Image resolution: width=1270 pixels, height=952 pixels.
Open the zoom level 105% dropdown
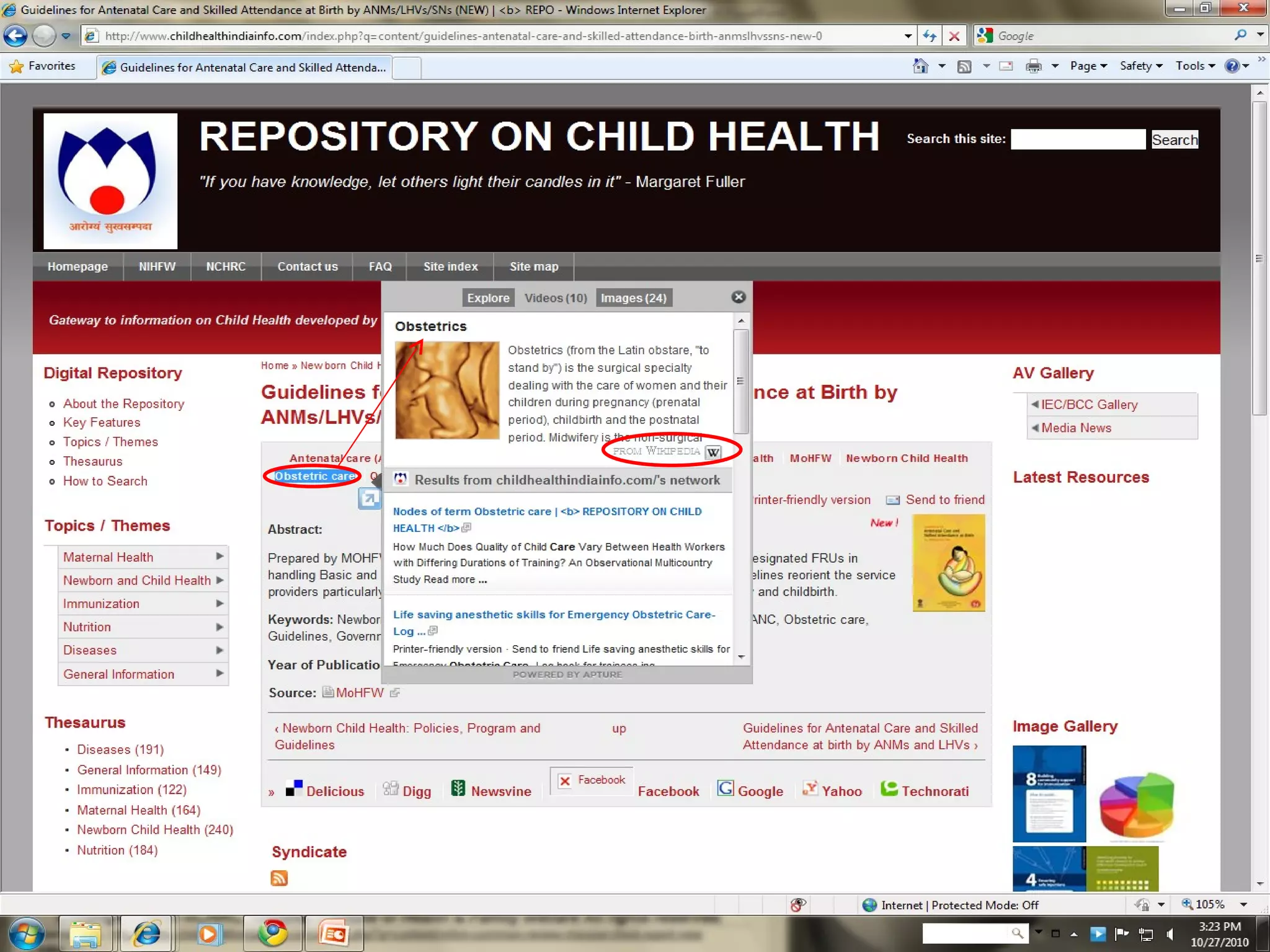1243,904
